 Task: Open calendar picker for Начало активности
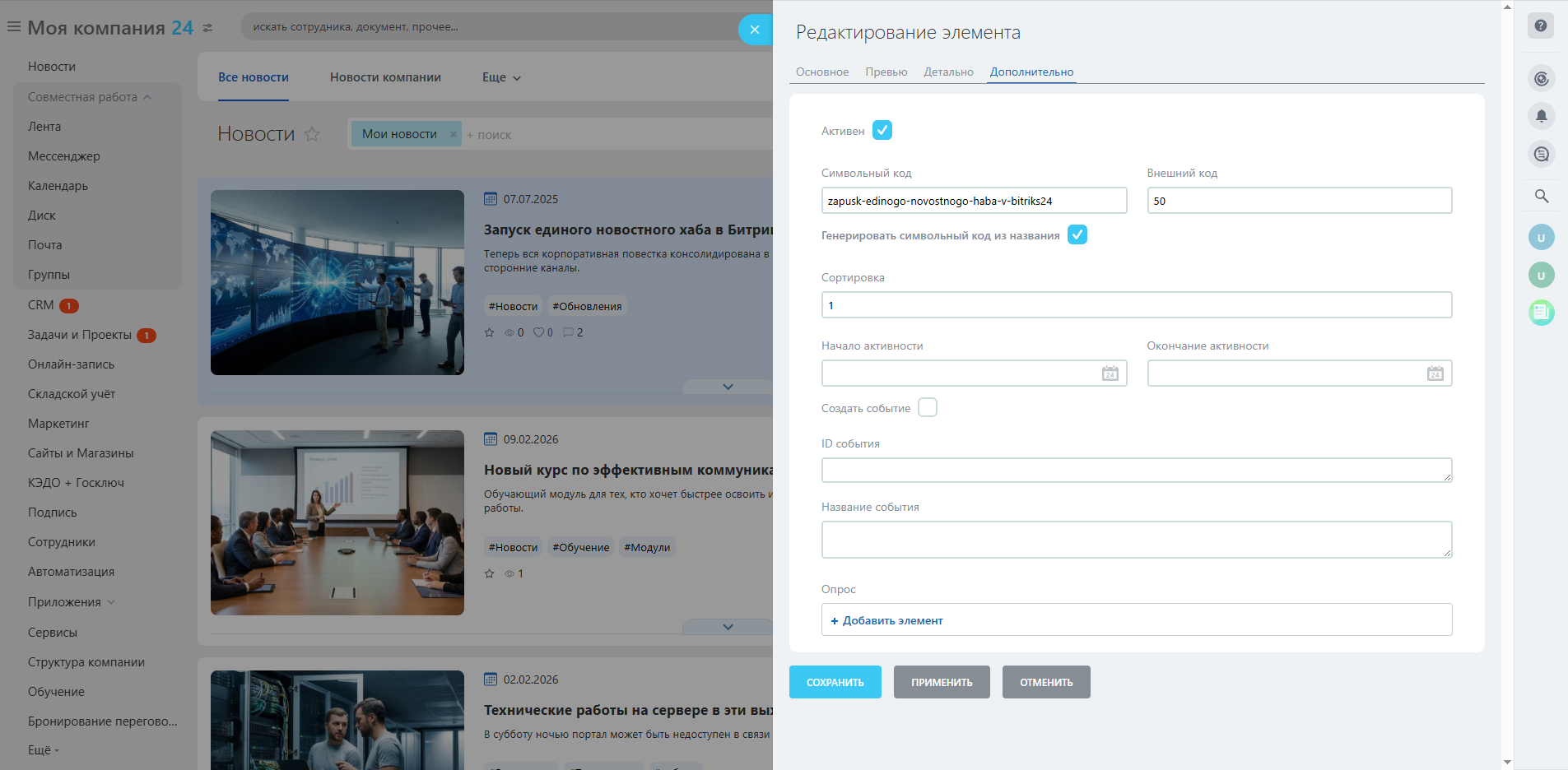click(1110, 373)
